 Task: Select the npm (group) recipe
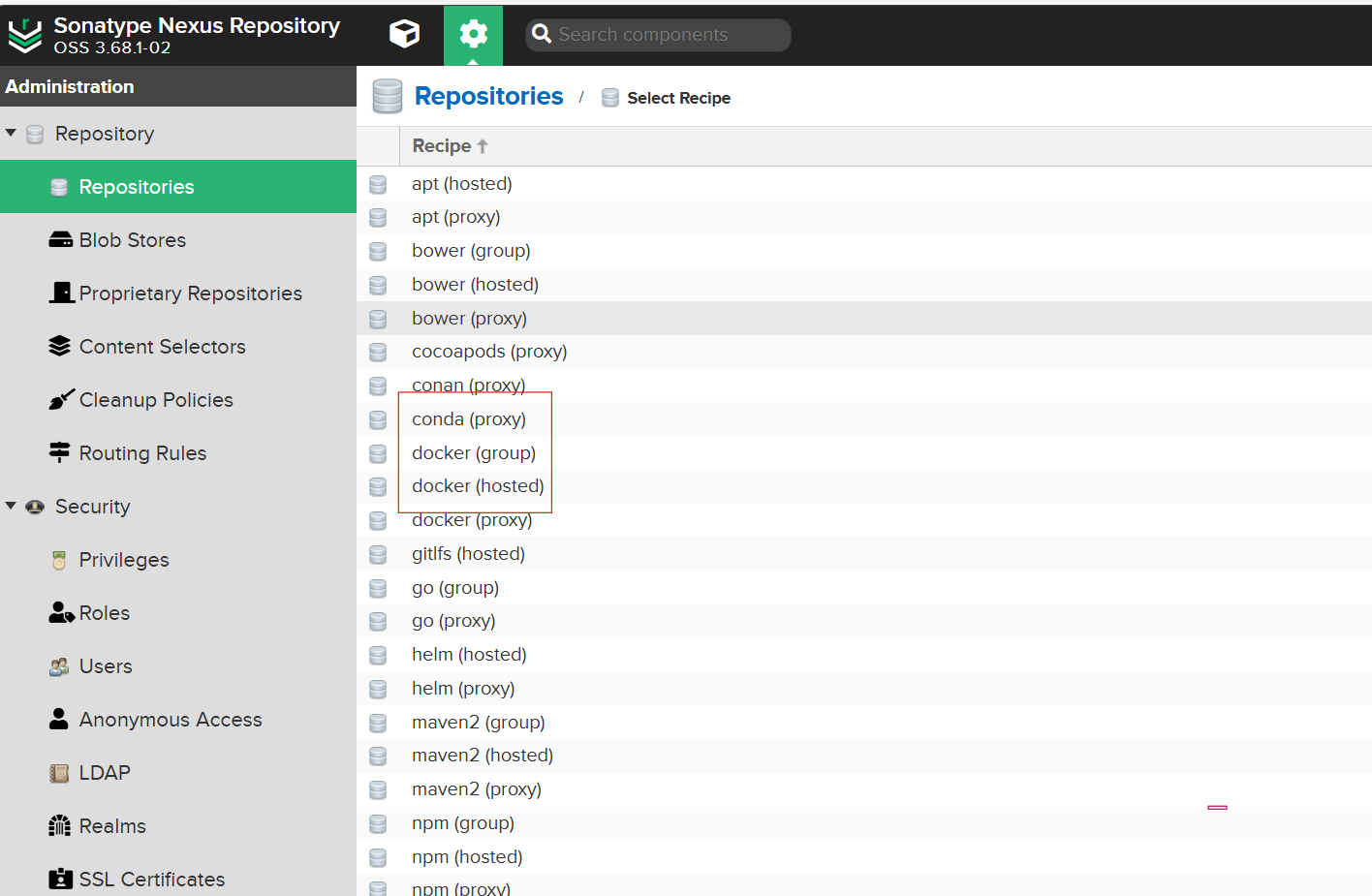[x=864, y=823]
